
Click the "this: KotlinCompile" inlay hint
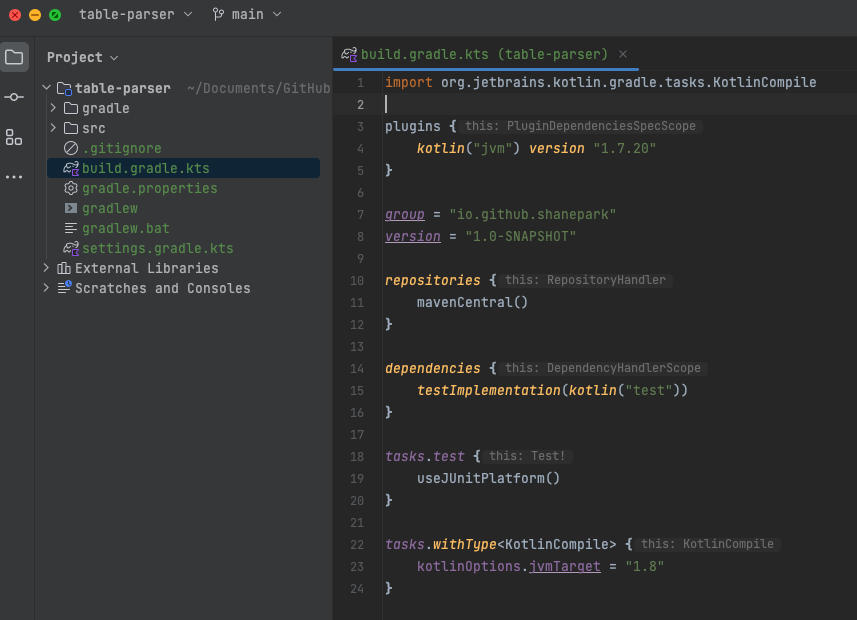(x=707, y=544)
